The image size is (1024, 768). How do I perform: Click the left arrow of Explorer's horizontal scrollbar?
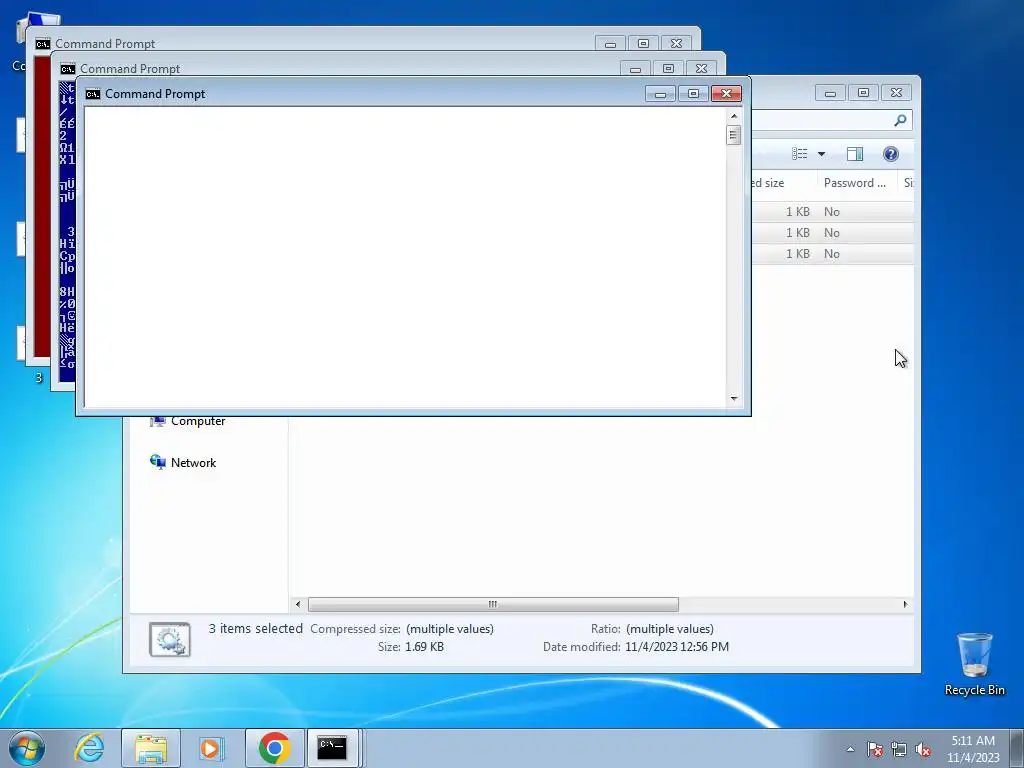298,604
